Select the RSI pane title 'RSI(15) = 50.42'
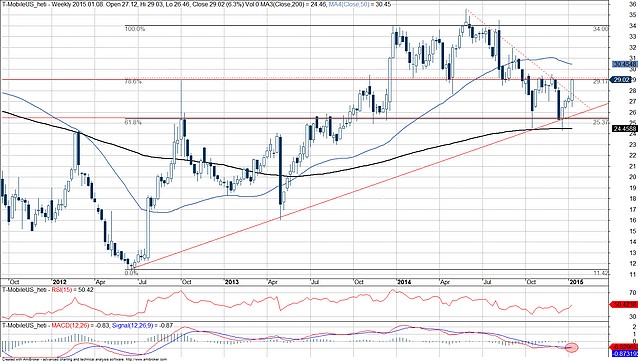 [x=72, y=290]
